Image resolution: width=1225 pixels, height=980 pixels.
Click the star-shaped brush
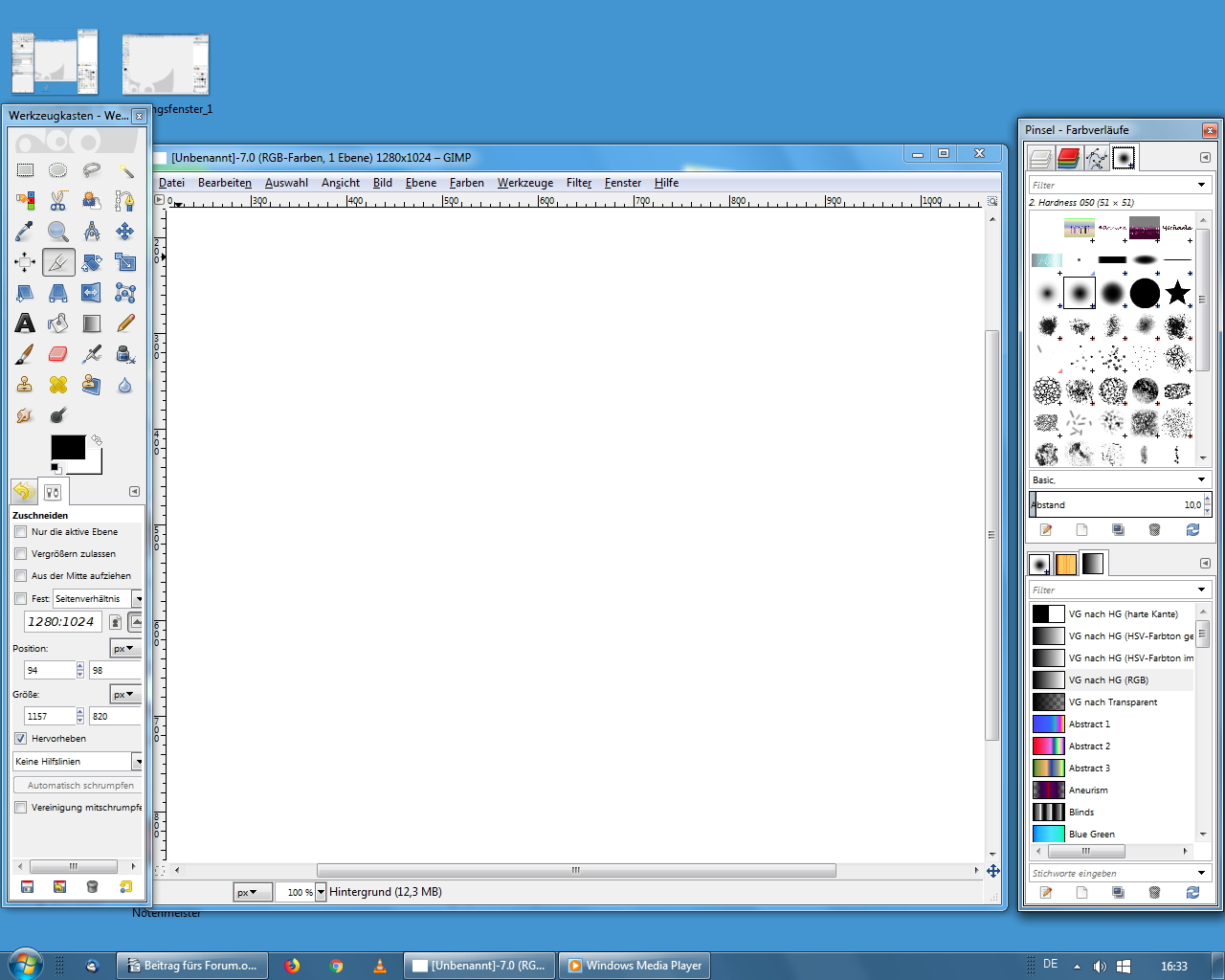pos(1177,293)
